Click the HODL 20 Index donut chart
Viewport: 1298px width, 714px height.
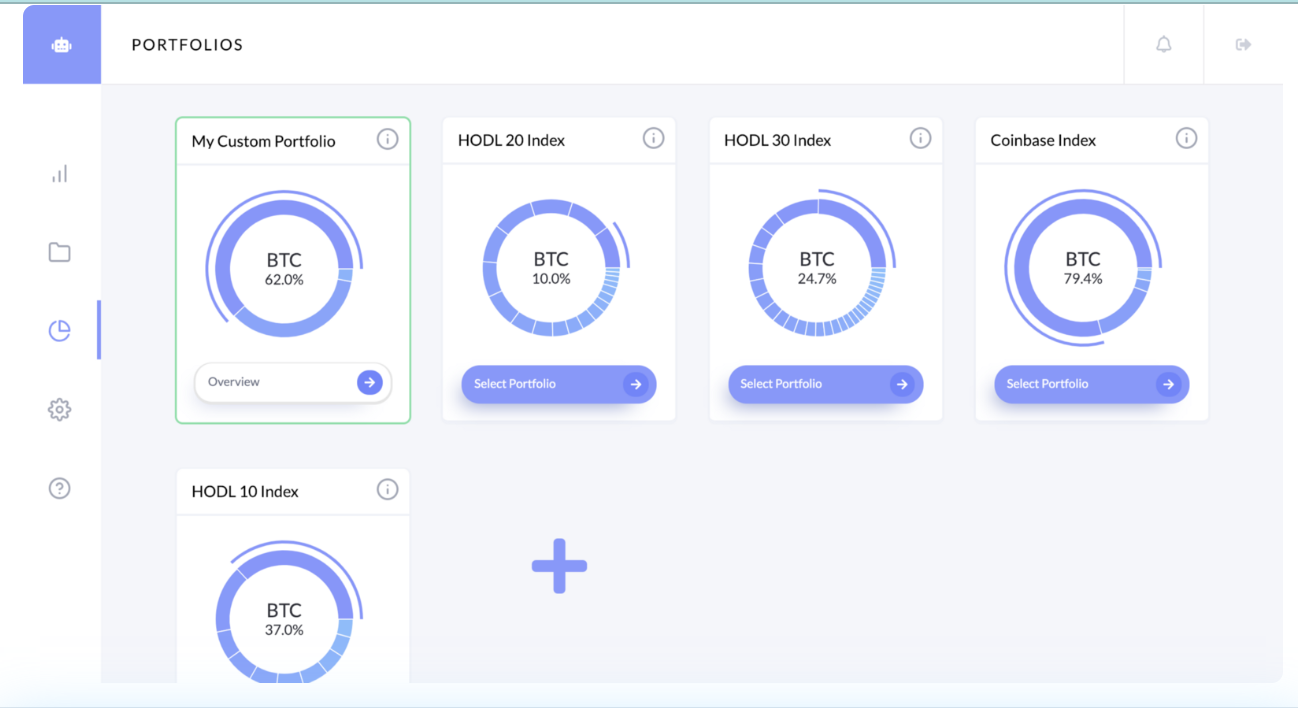click(552, 267)
